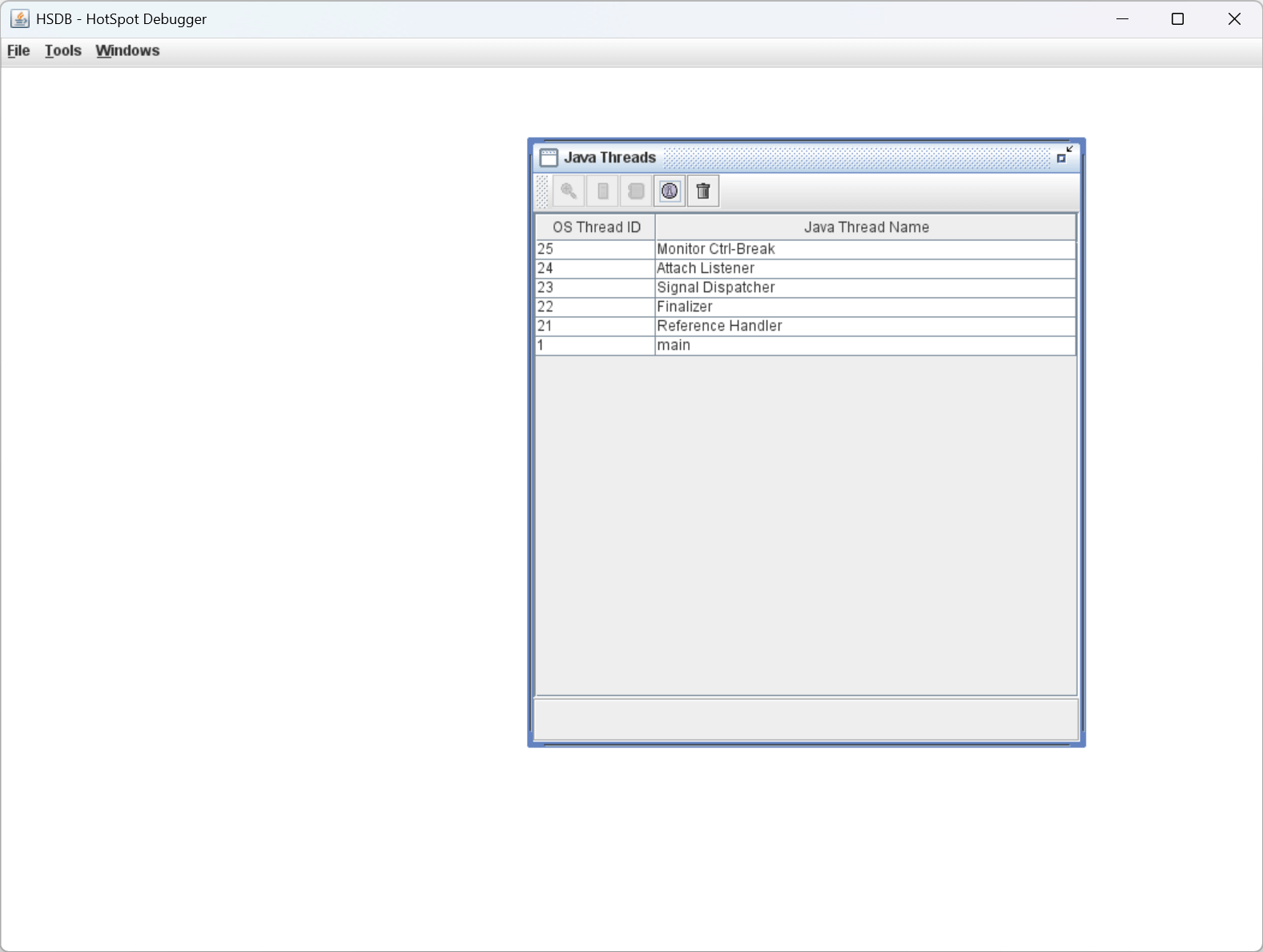Open the File menu
The height and width of the screenshot is (952, 1263).
pos(18,50)
